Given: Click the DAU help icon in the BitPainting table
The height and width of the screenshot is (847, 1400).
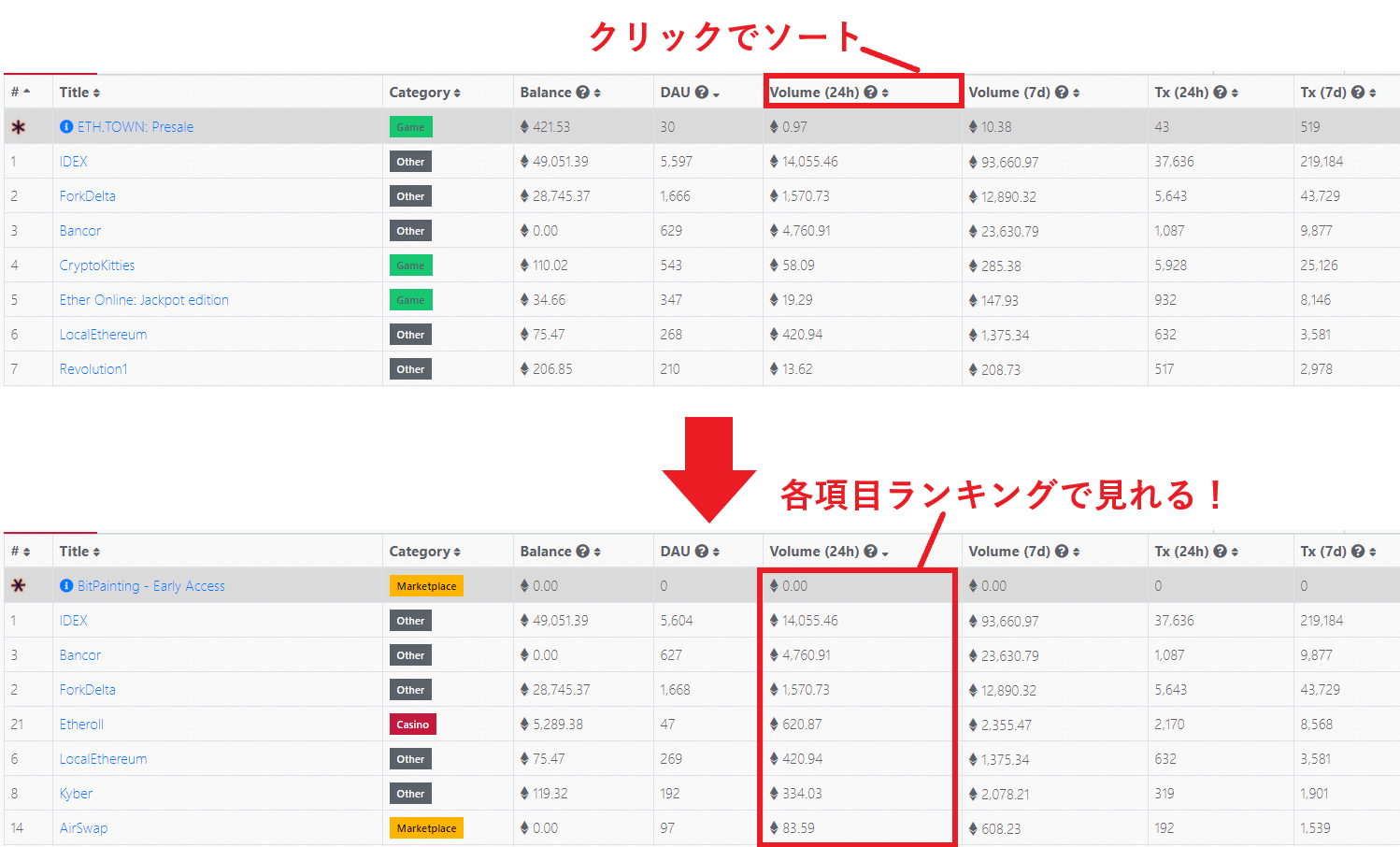Looking at the screenshot, I should click(702, 552).
